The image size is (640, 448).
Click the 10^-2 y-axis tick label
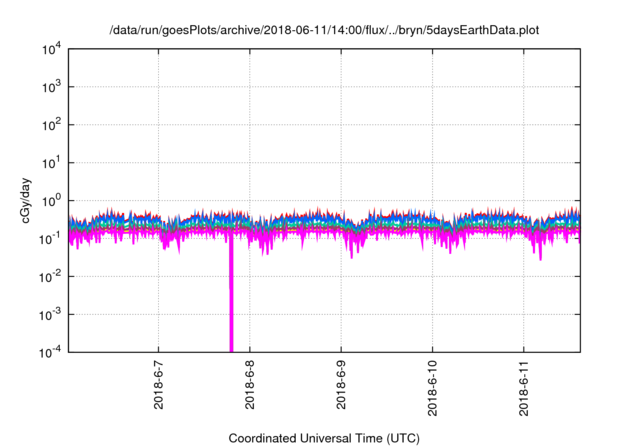pos(50,276)
